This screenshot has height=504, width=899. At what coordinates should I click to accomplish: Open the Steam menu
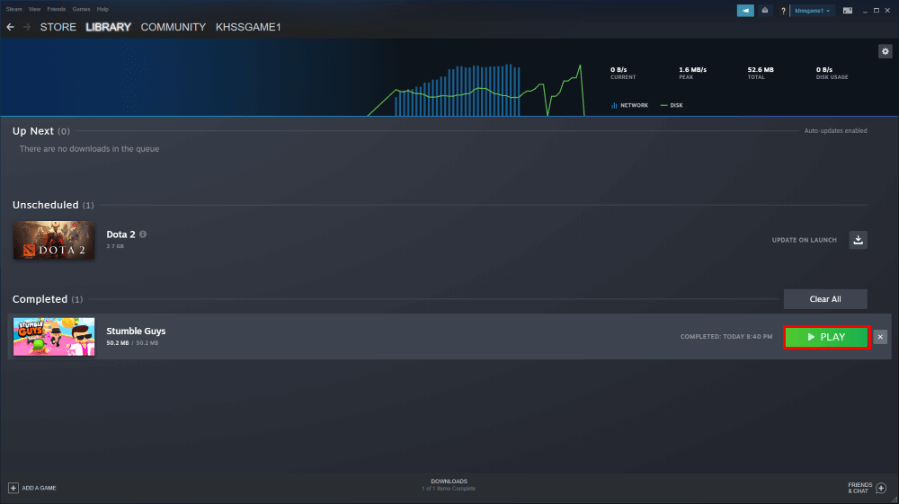pos(14,9)
